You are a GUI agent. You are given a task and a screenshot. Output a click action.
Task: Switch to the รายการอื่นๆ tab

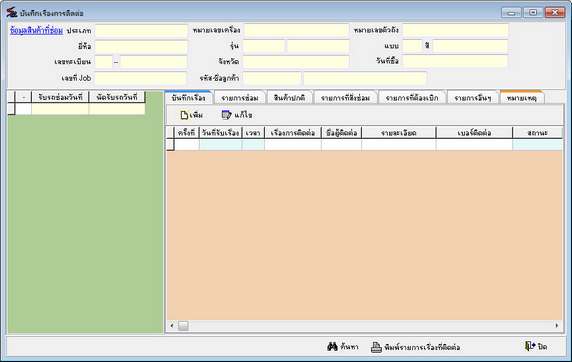[472, 98]
